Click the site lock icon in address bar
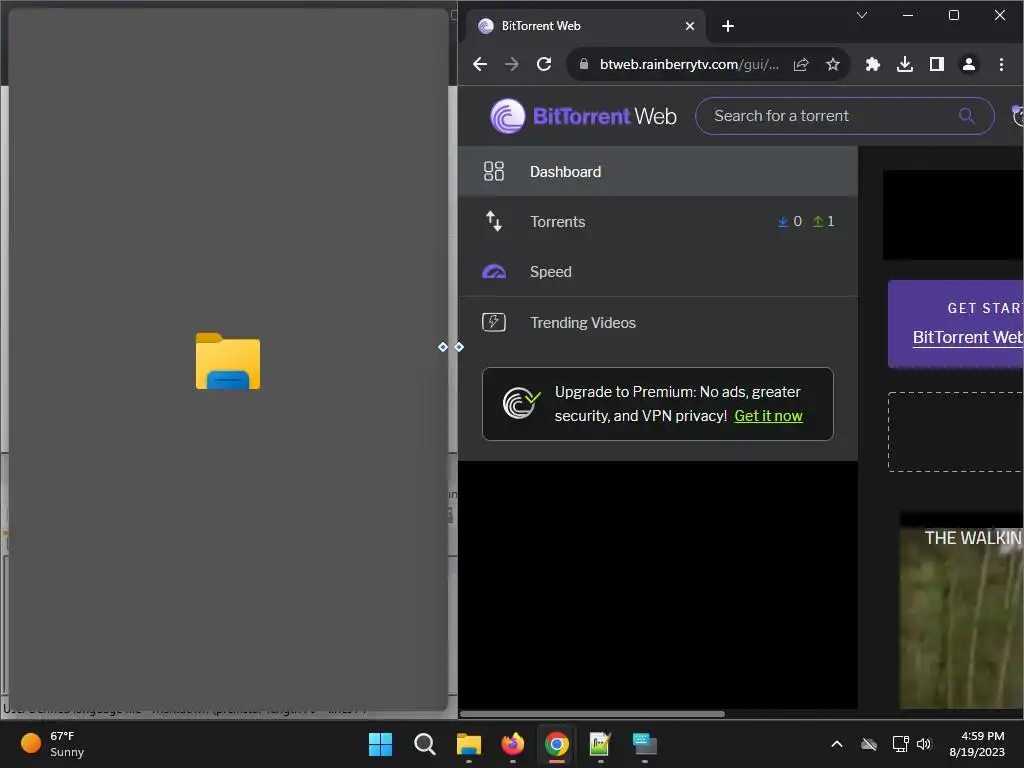The height and width of the screenshot is (768, 1024). [x=584, y=64]
